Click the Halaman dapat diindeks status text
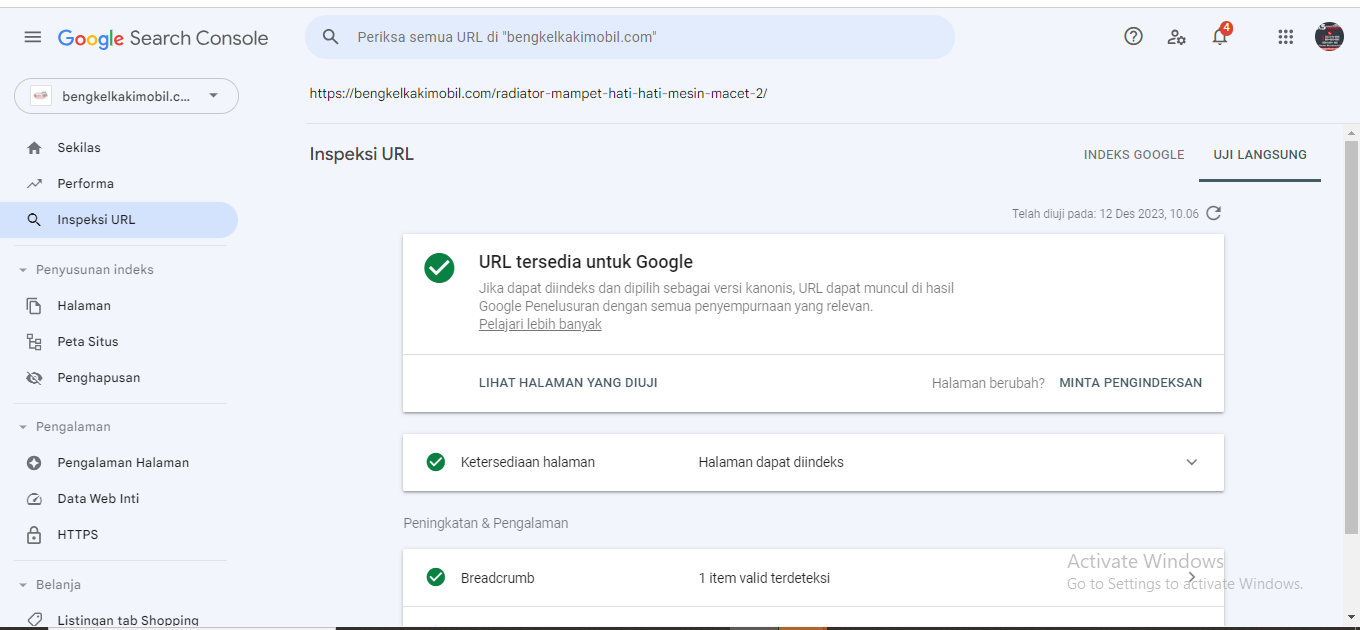This screenshot has width=1360, height=630. (771, 462)
